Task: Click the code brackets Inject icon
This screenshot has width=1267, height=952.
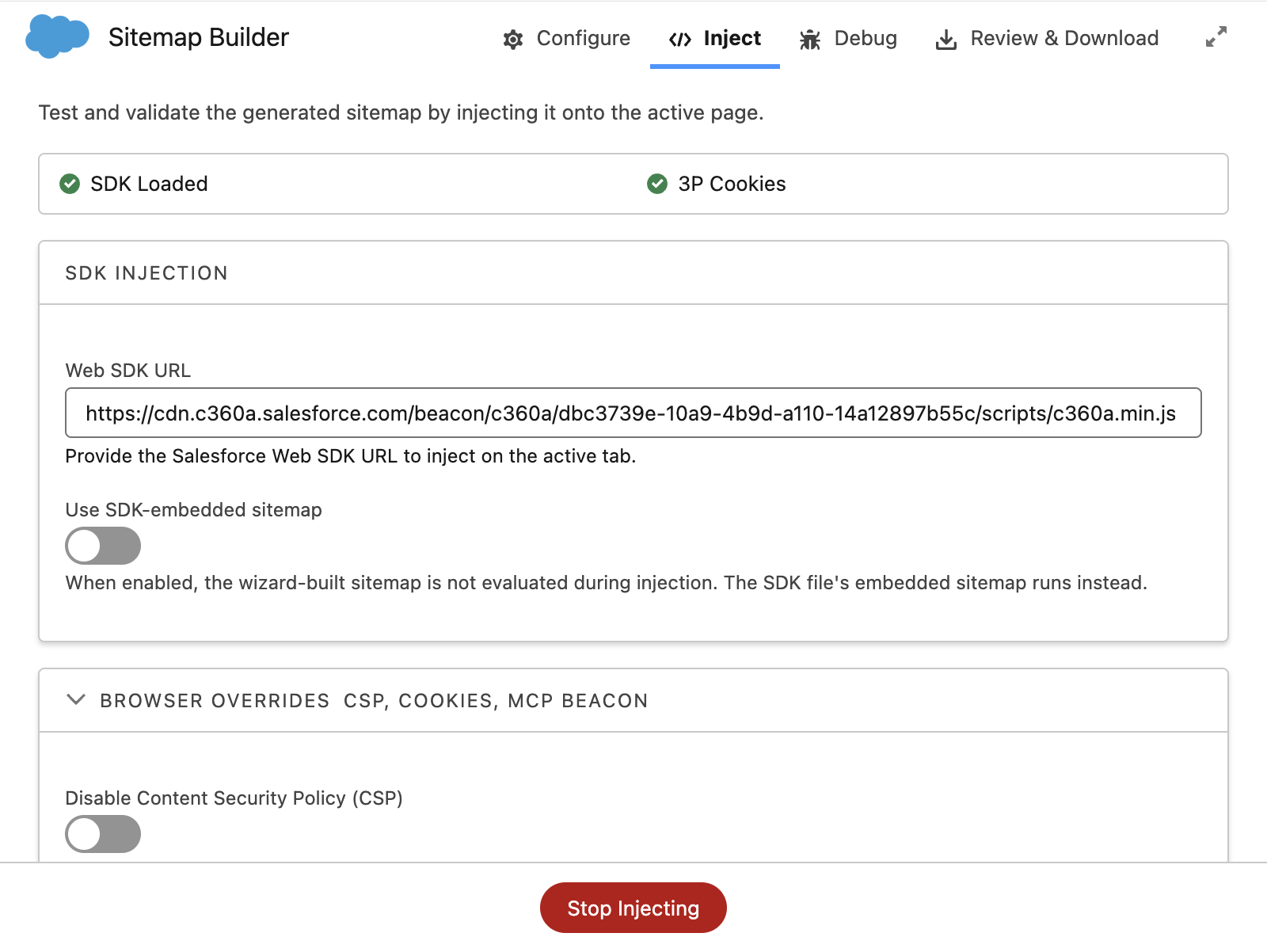Action: [x=679, y=38]
